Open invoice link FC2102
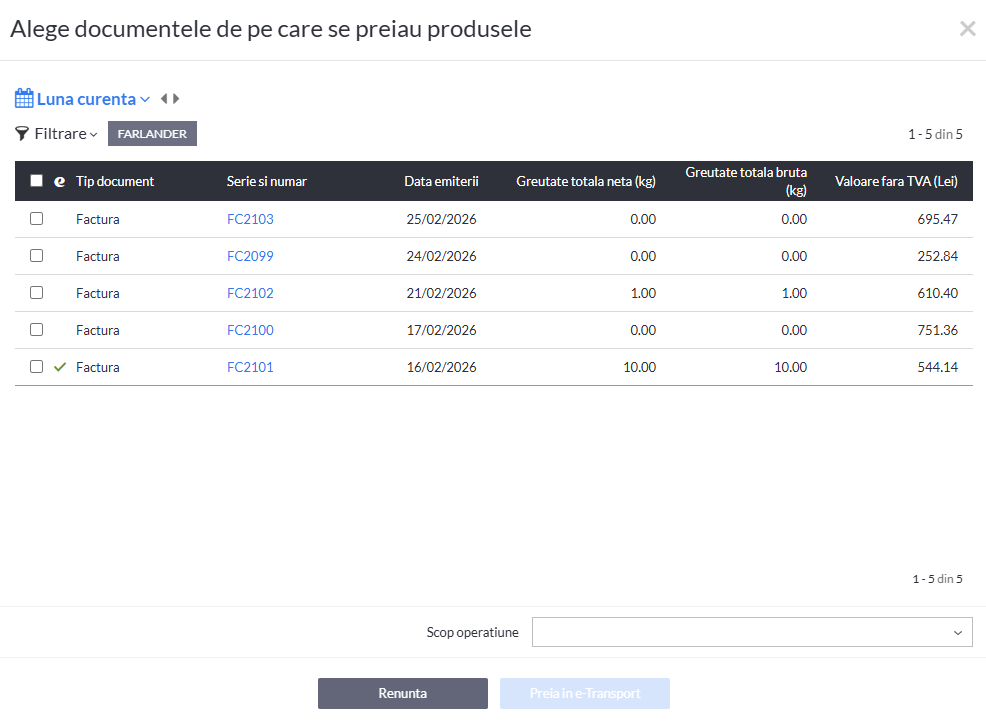Screen dimensions: 986x721 pos(250,294)
